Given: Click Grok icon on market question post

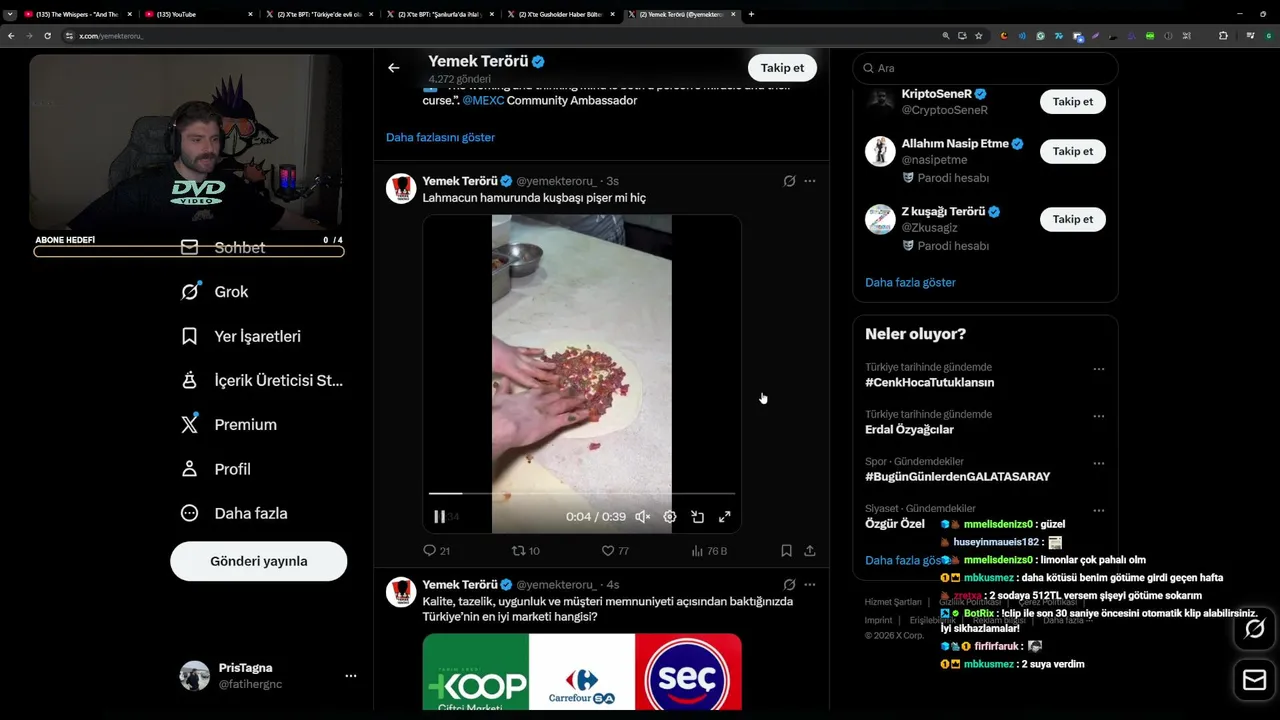Looking at the screenshot, I should [x=789, y=584].
